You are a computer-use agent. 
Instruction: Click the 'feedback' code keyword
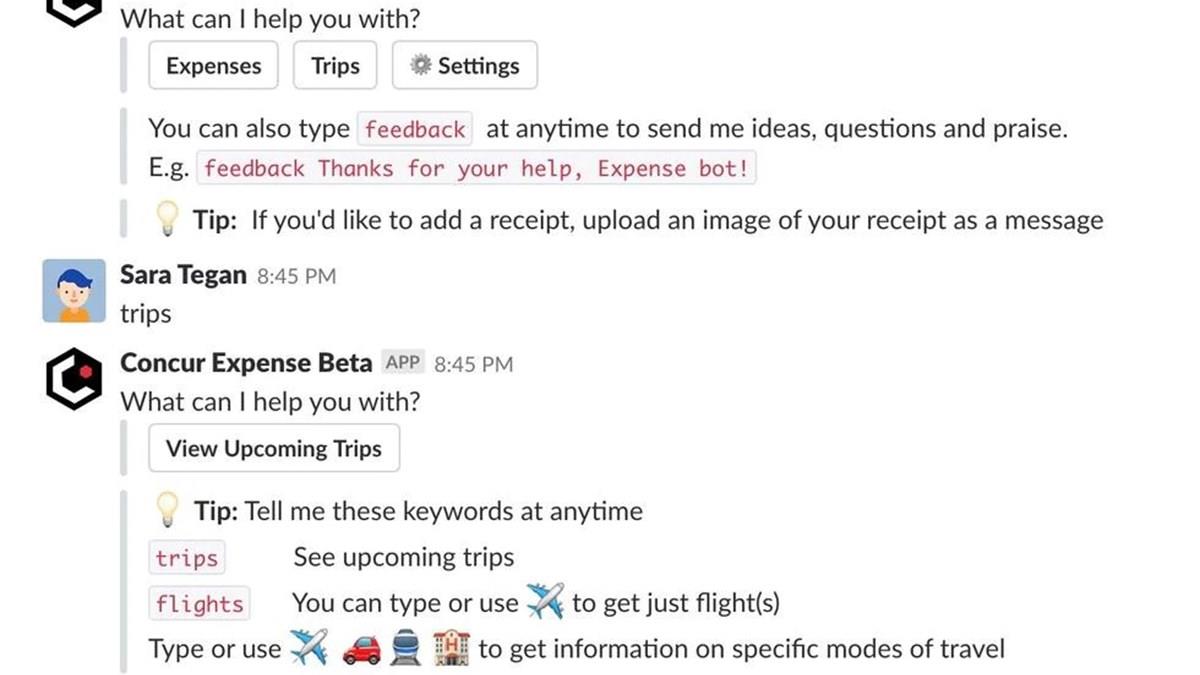coord(415,129)
